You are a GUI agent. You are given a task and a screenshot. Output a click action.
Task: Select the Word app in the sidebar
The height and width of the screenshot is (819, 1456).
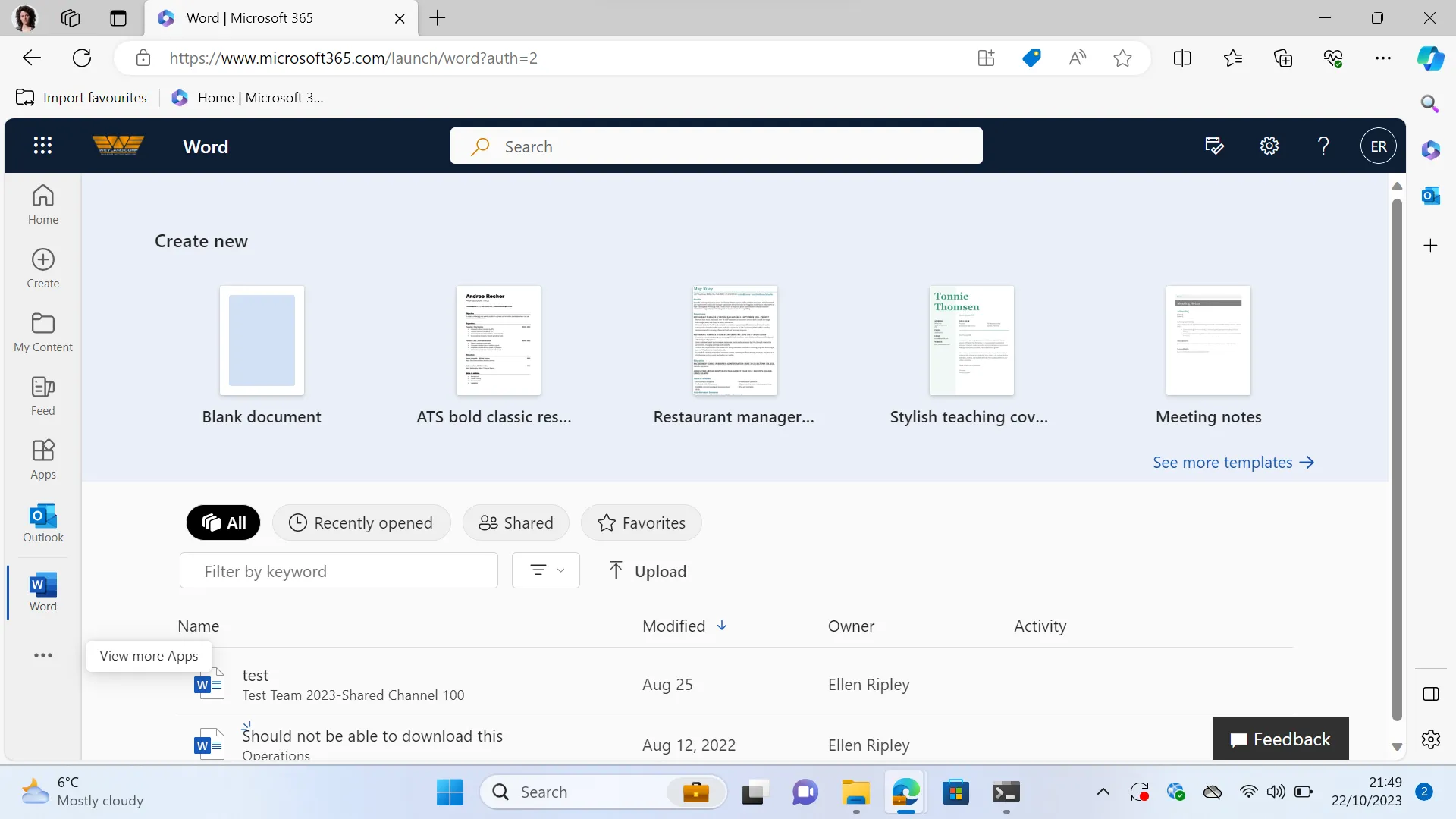pos(43,593)
